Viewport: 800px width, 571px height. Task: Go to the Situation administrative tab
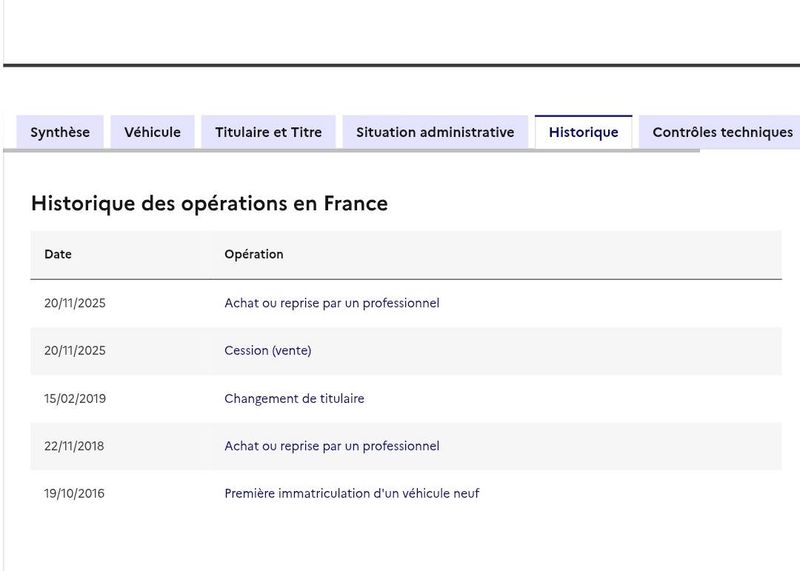(435, 132)
